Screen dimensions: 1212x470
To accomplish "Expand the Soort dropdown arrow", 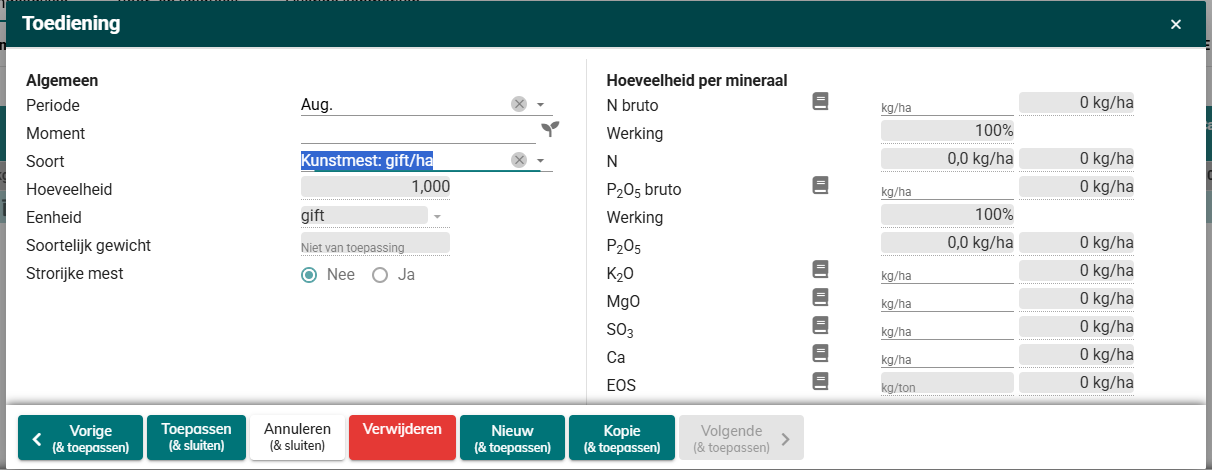I will (540, 161).
